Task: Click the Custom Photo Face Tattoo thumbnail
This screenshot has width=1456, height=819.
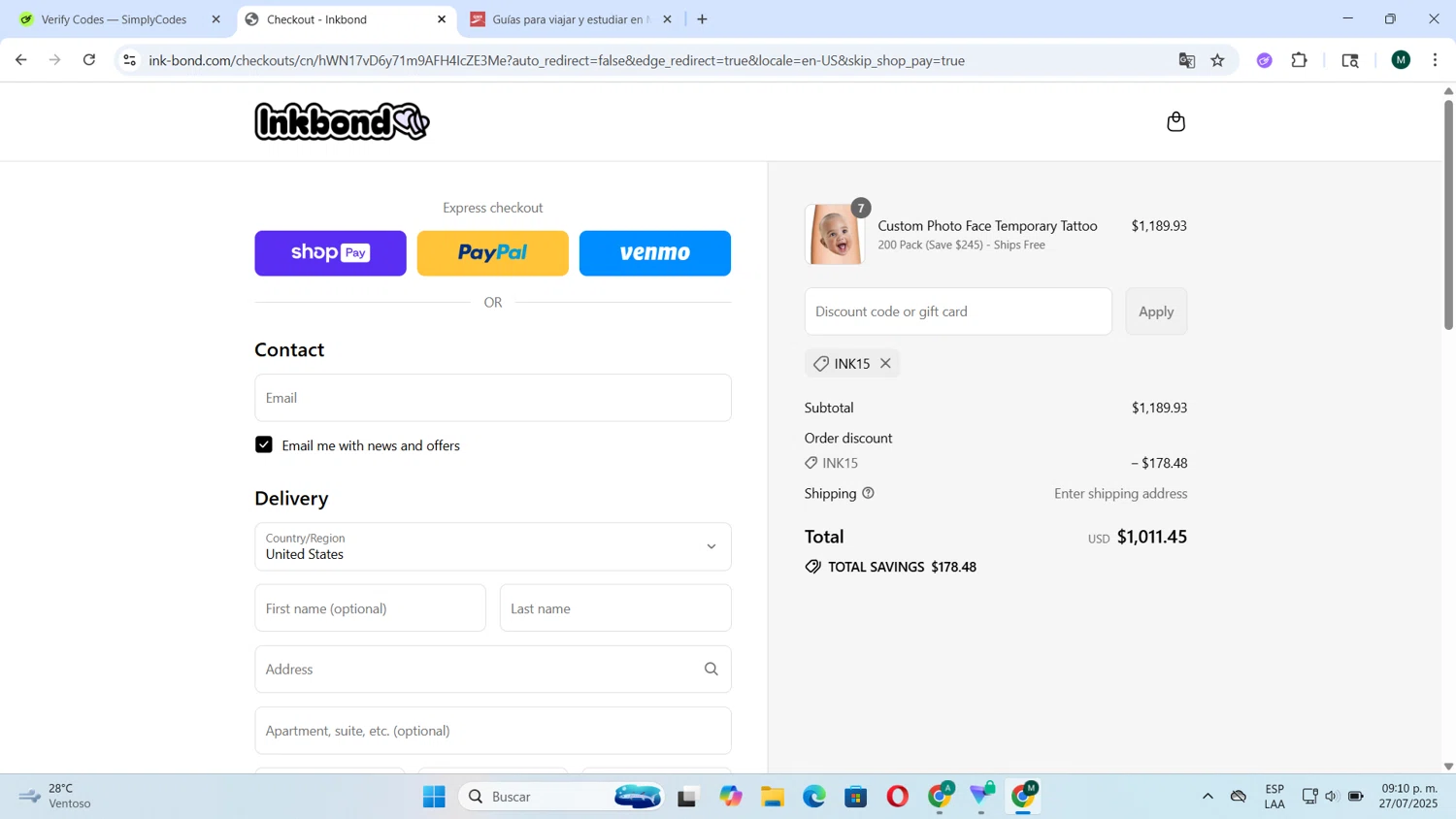Action: coord(835,234)
